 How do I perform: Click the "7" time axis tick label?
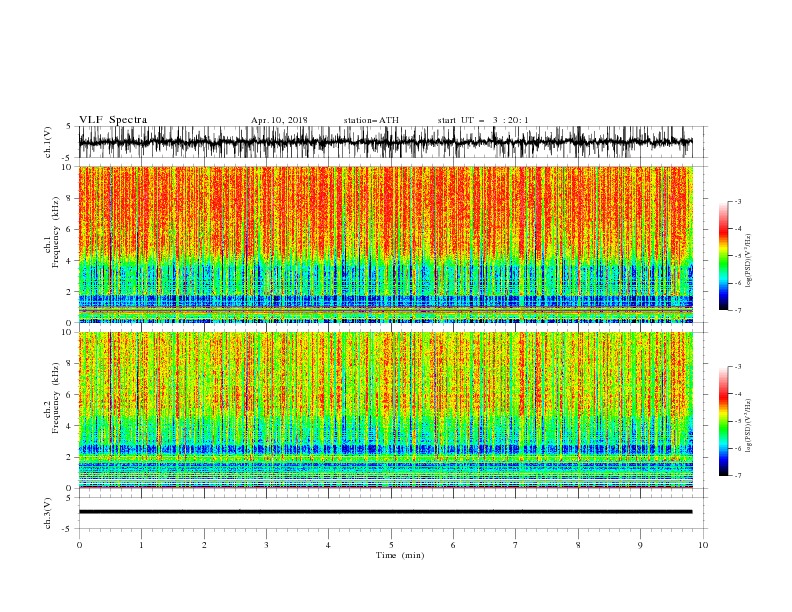click(516, 545)
